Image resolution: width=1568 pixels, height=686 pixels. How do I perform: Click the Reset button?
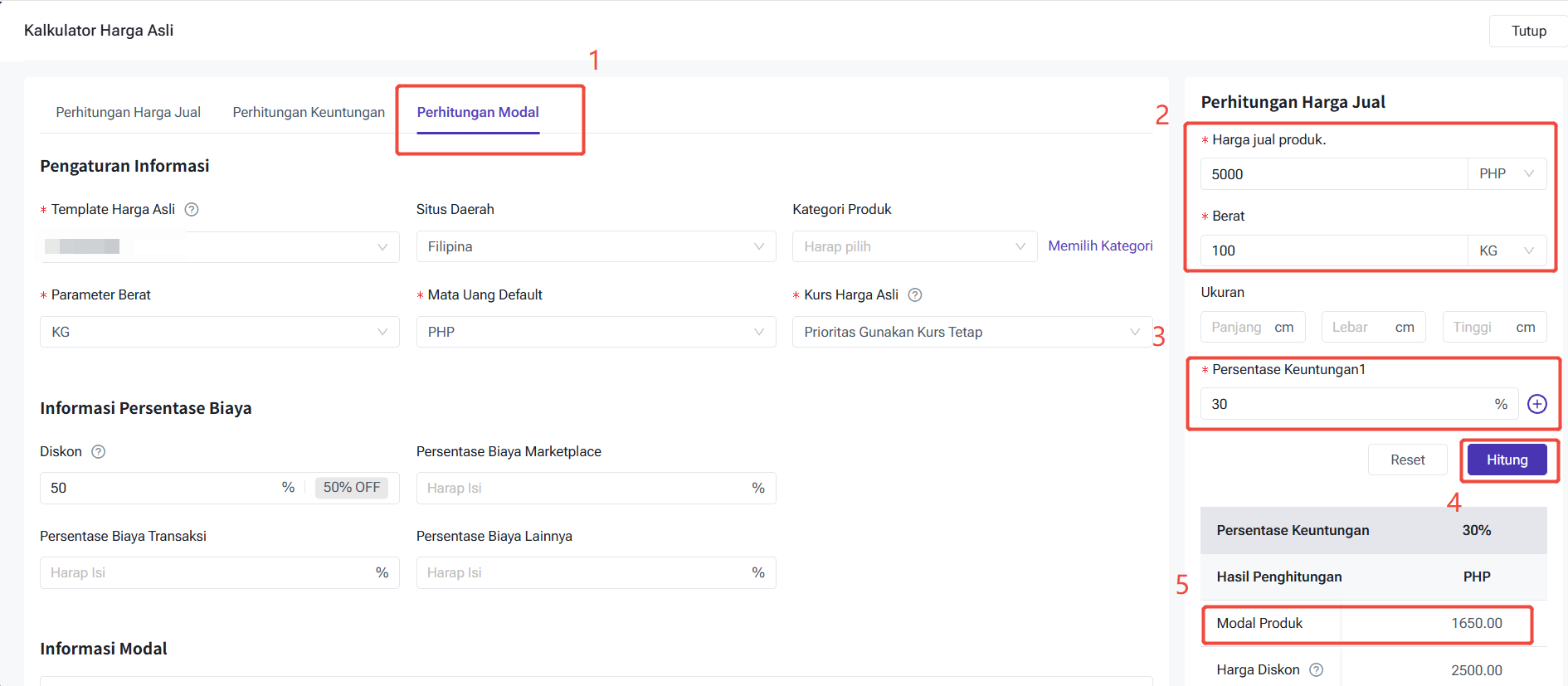(x=1407, y=460)
